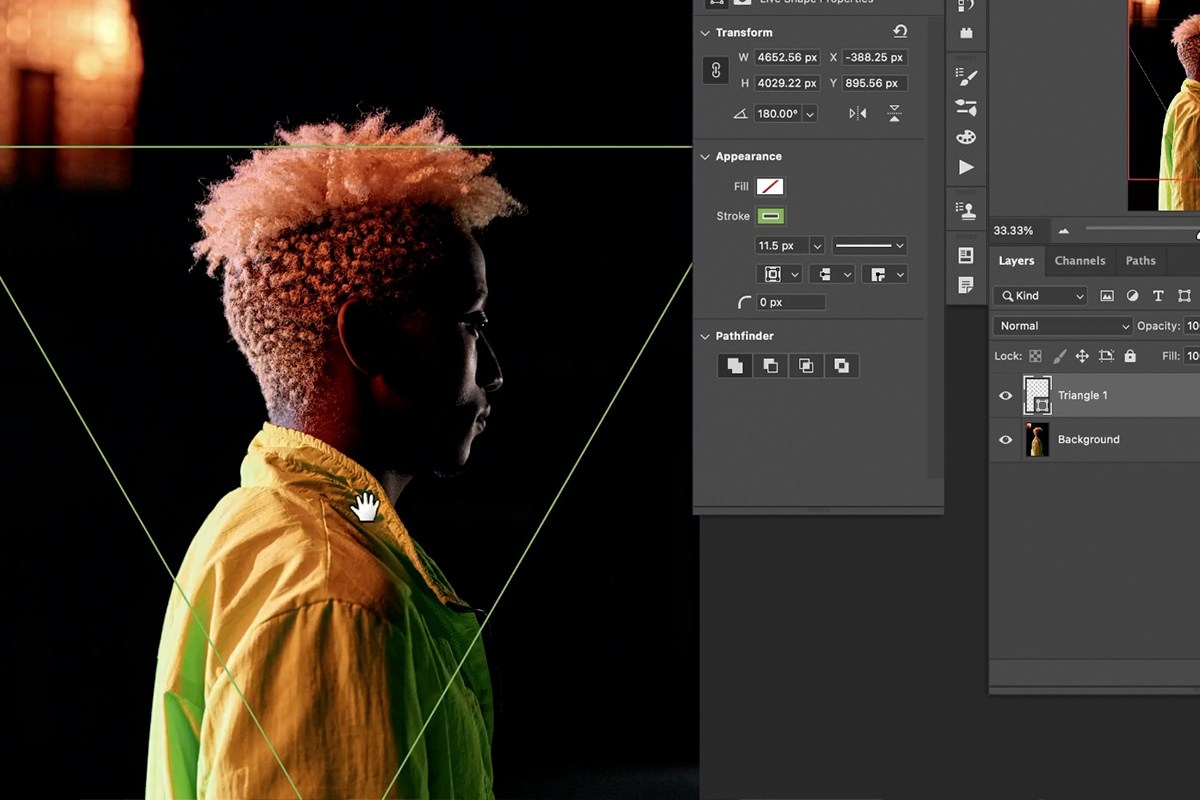Collapse the Appearance section
The width and height of the screenshot is (1200, 800).
[x=705, y=157]
